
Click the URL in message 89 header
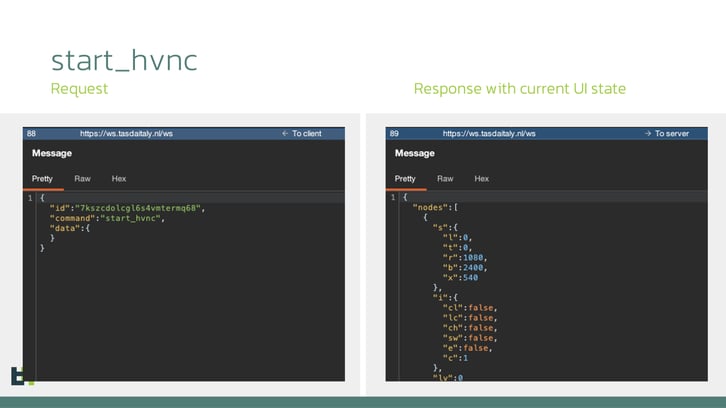[489, 133]
